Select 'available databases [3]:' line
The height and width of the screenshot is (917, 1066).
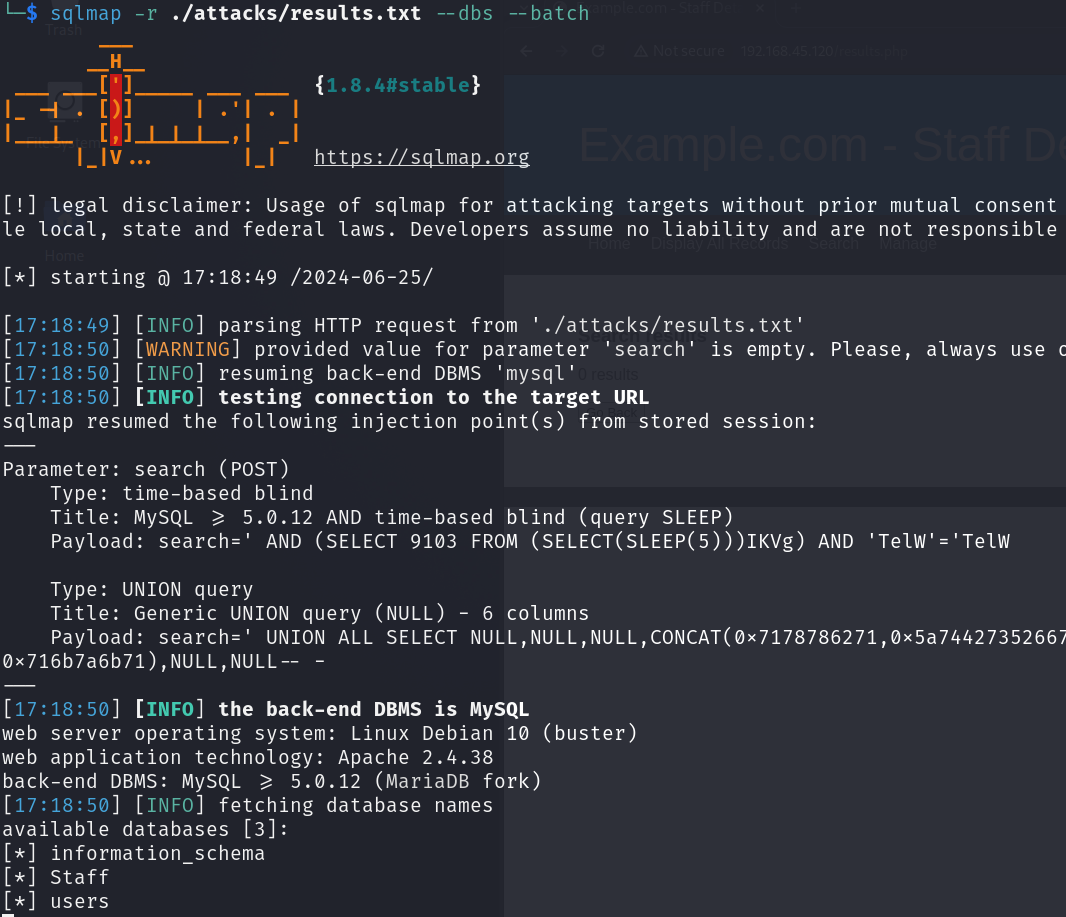click(x=145, y=829)
